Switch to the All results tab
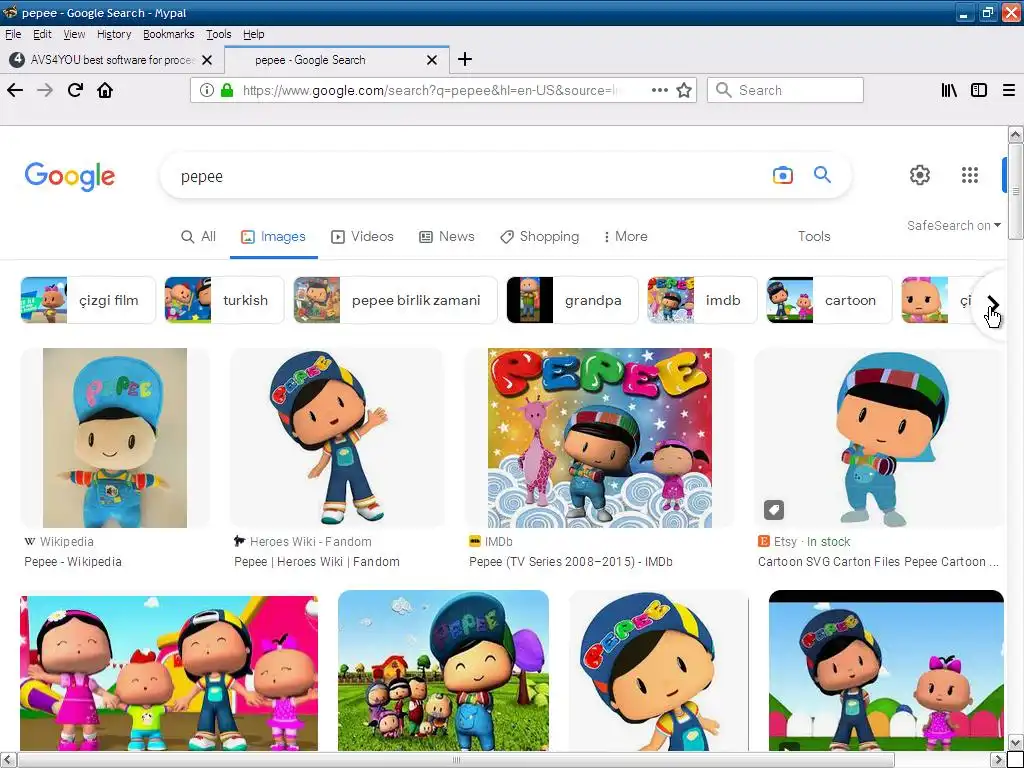The height and width of the screenshot is (768, 1024). [x=198, y=236]
